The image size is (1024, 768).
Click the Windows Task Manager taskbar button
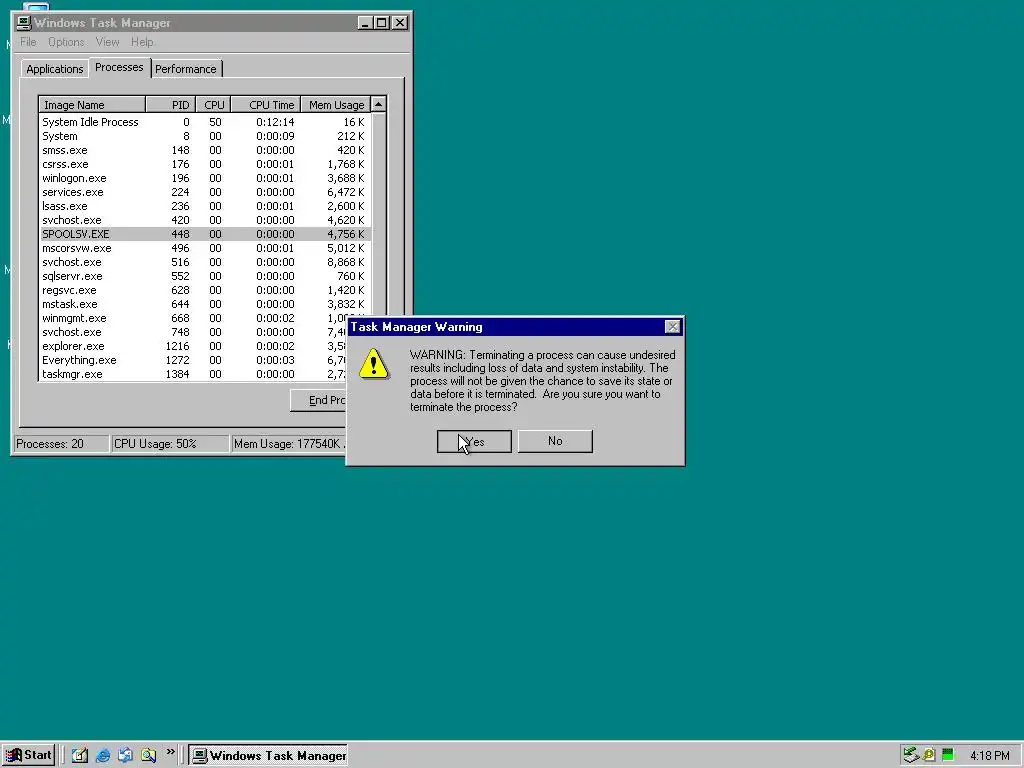(268, 756)
